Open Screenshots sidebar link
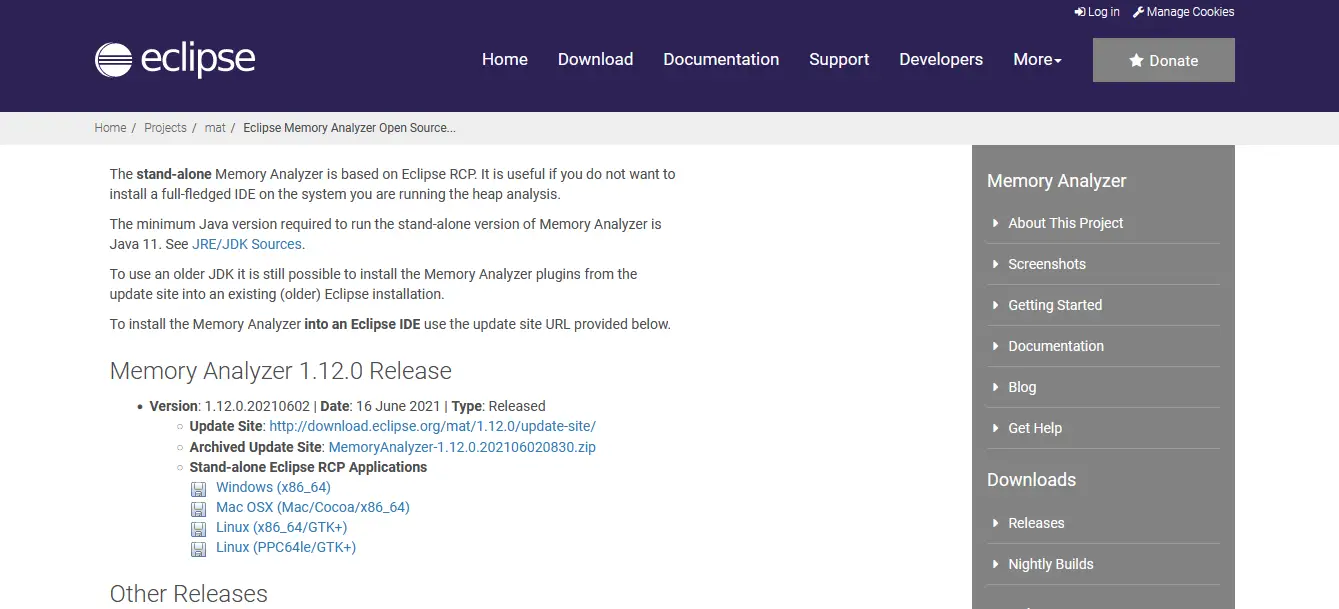Screen dimensions: 1339x609 click(1047, 264)
